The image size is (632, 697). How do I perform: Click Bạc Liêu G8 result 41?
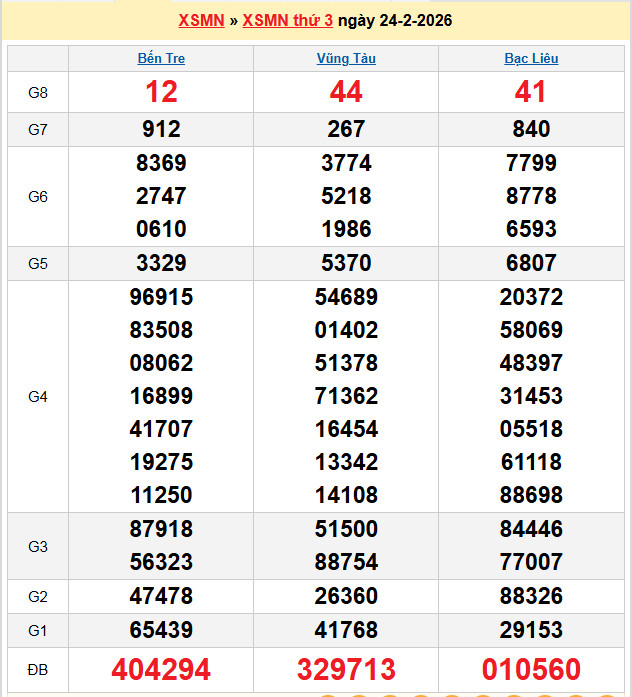coord(531,92)
